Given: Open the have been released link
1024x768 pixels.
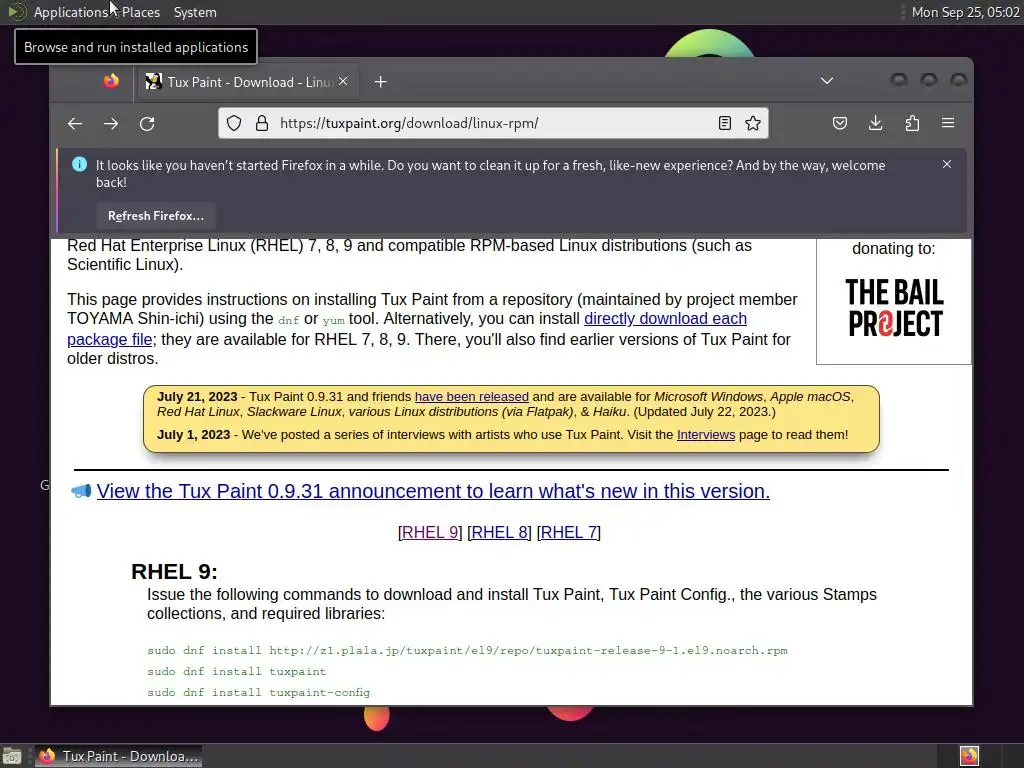Looking at the screenshot, I should [472, 396].
